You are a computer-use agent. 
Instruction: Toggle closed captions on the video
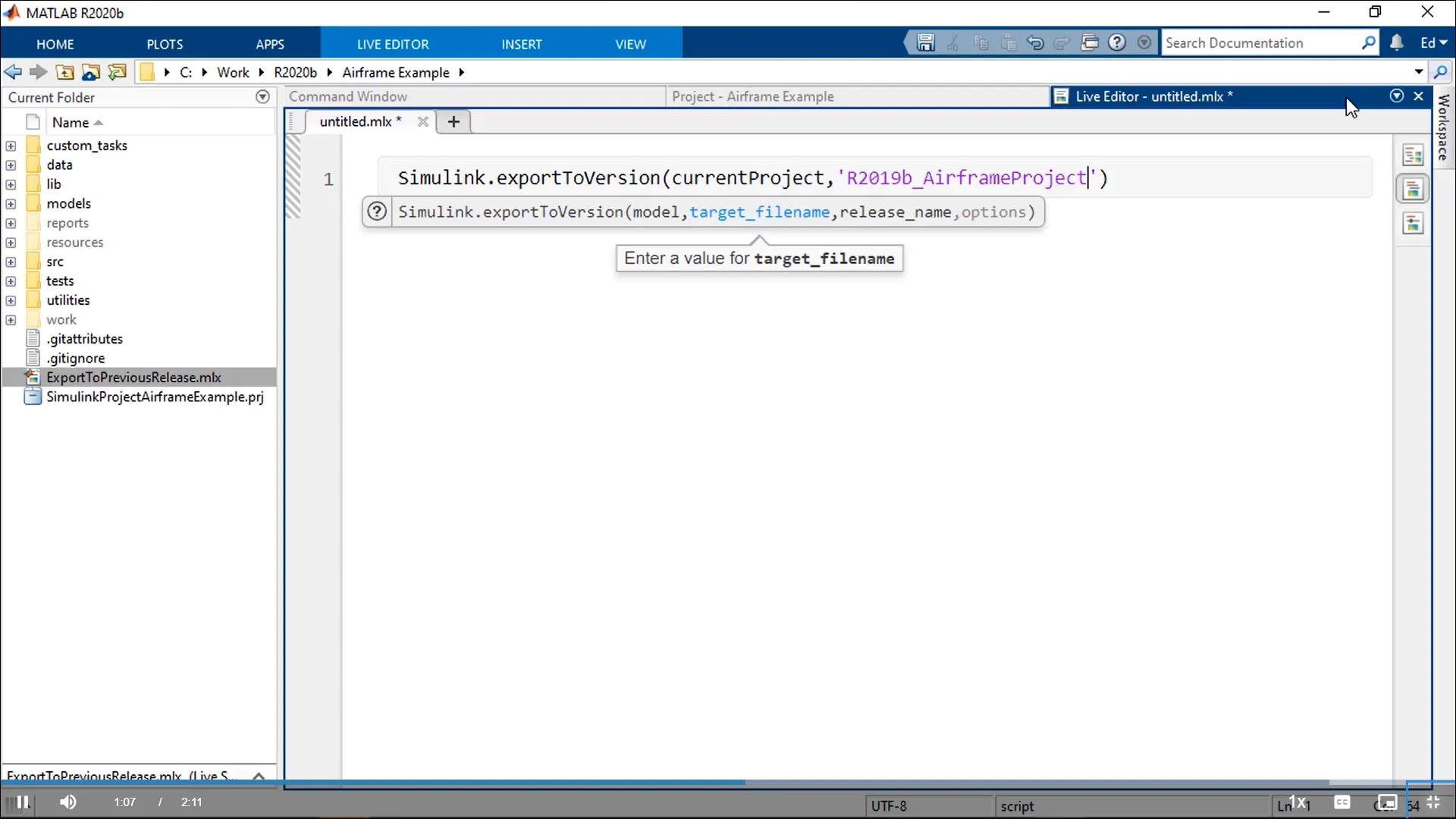1343,802
